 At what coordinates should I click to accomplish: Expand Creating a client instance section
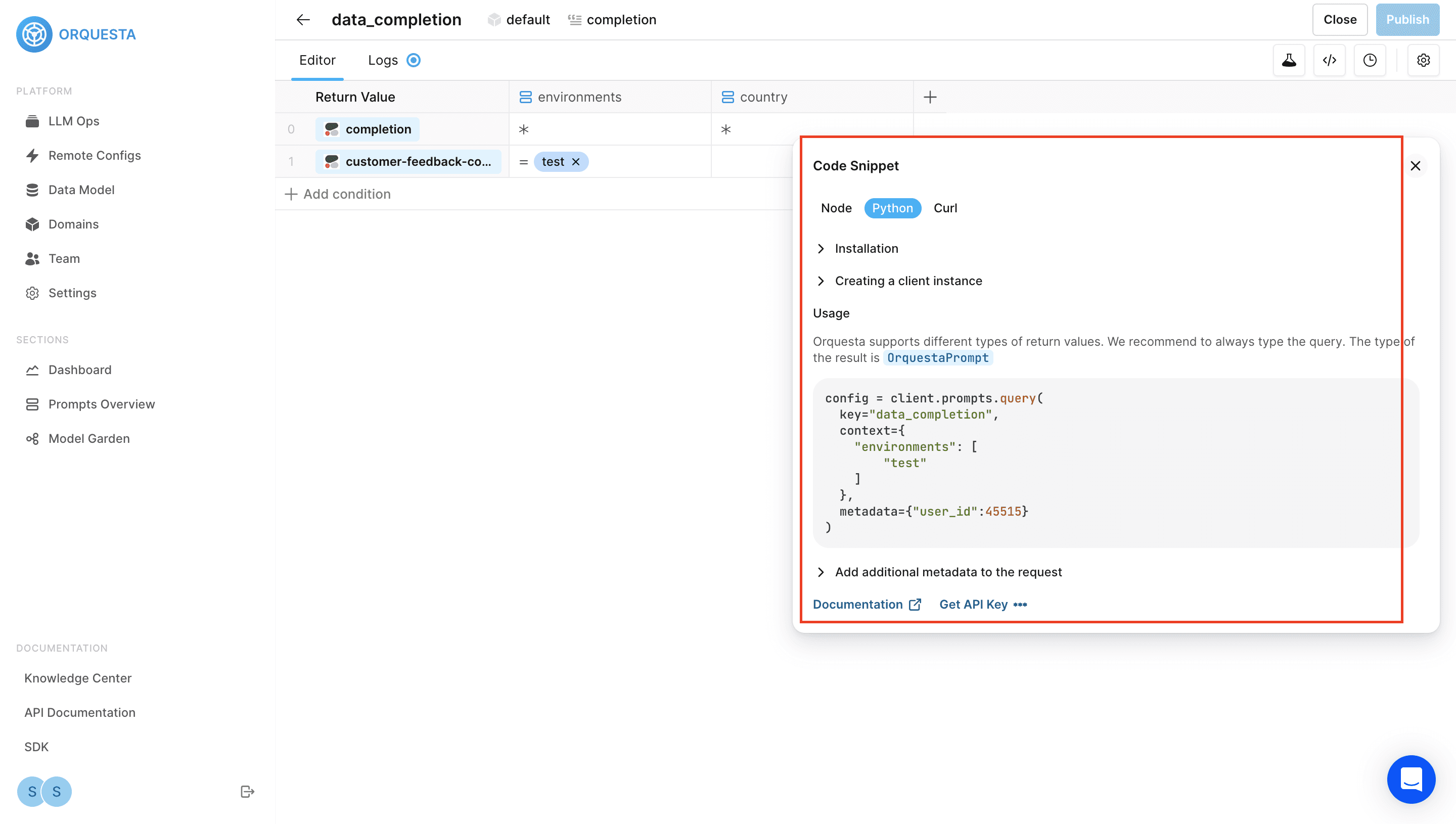click(x=907, y=281)
